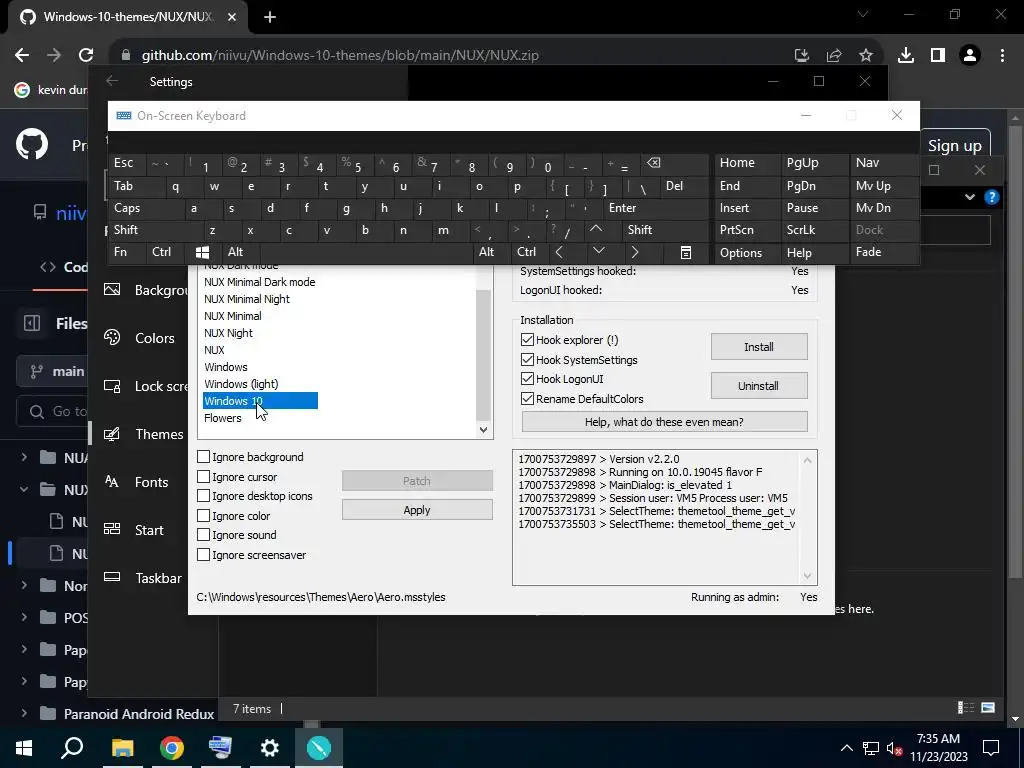The image size is (1024, 768).
Task: Open Chrome three-dot menu
Action: click(x=1002, y=56)
